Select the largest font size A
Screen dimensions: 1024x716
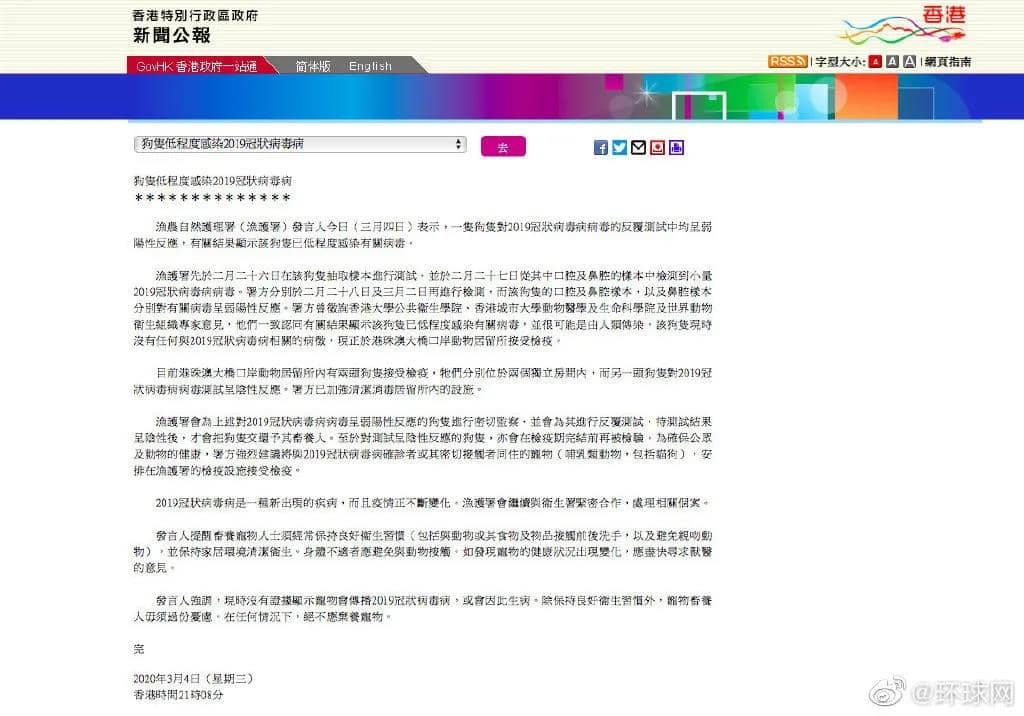[909, 62]
